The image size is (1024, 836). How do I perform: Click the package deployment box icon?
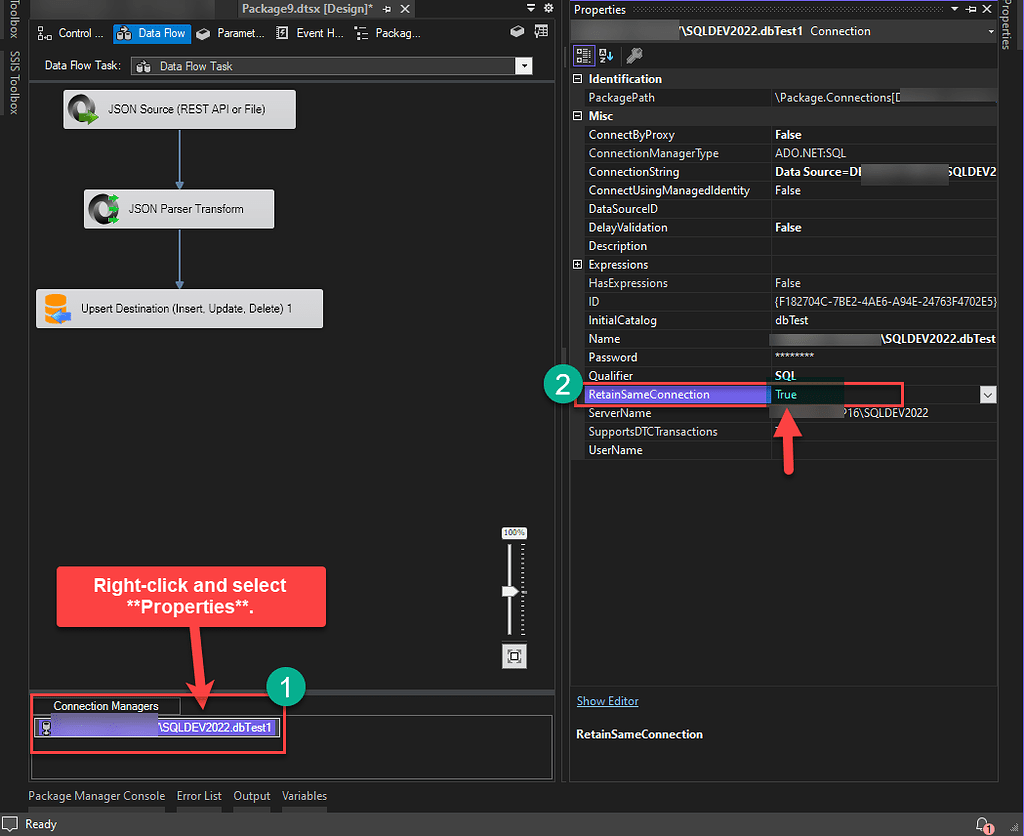[x=517, y=31]
